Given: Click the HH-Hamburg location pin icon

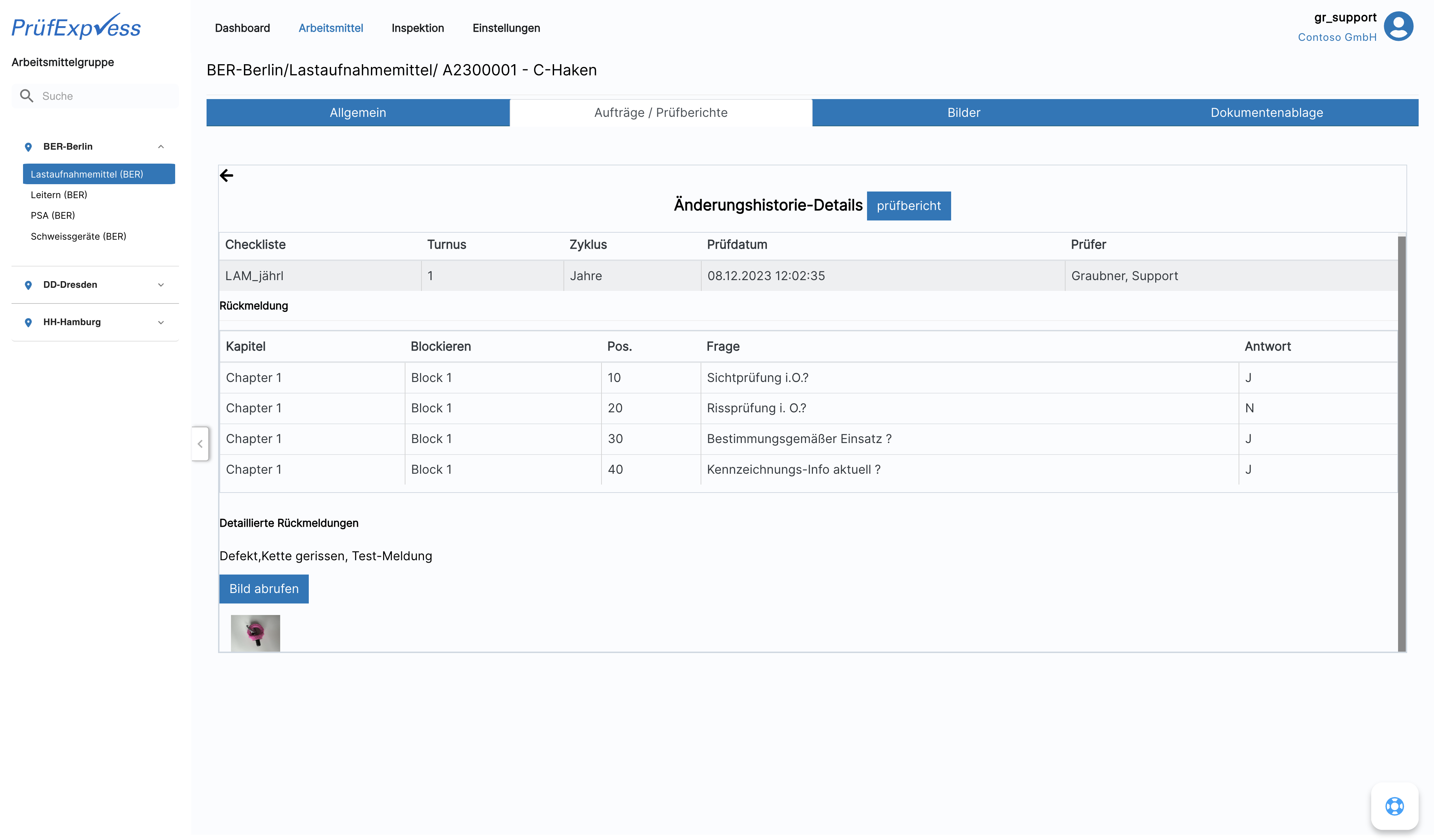Looking at the screenshot, I should pyautogui.click(x=29, y=323).
